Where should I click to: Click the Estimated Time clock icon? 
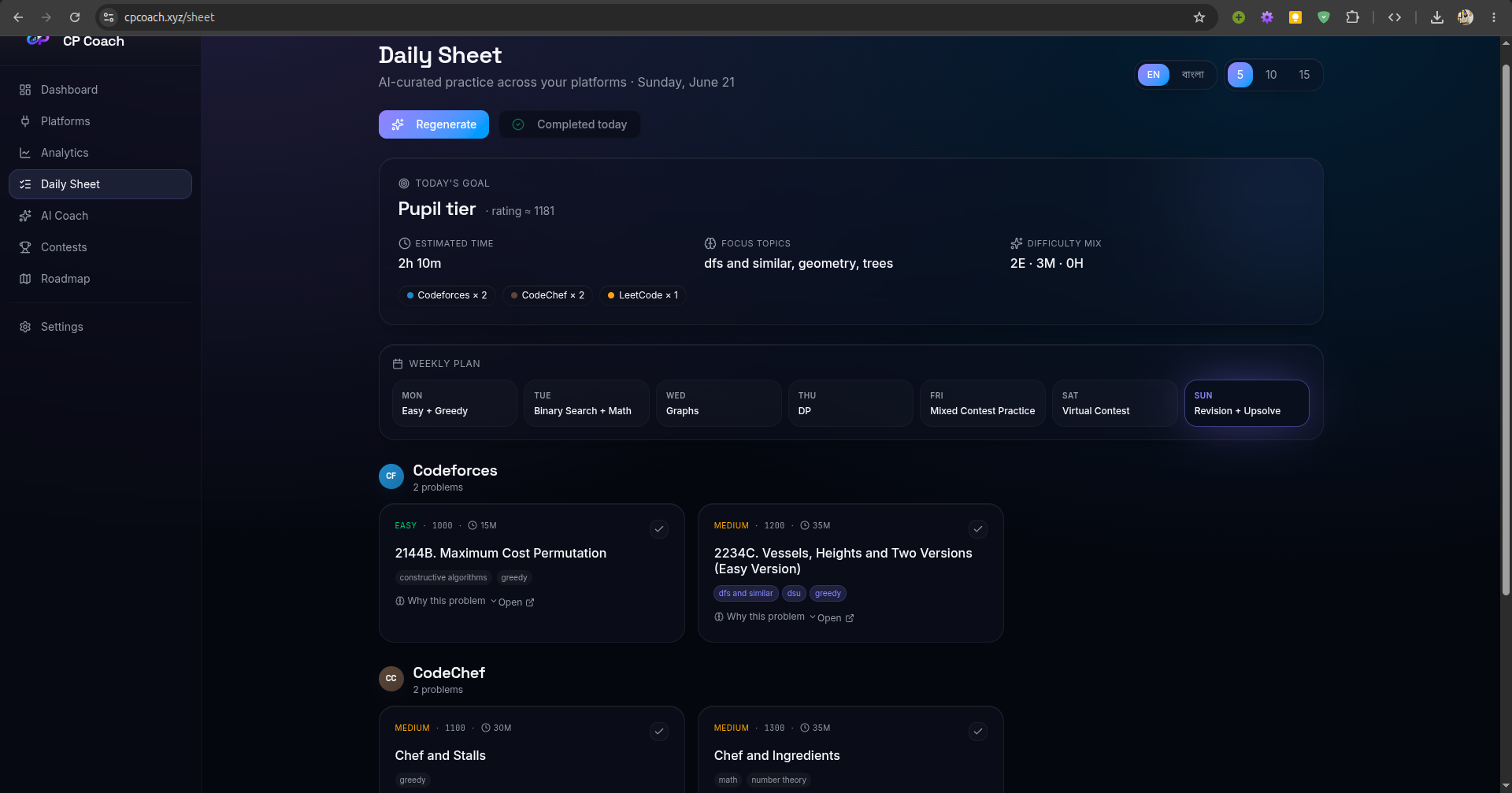tap(404, 243)
